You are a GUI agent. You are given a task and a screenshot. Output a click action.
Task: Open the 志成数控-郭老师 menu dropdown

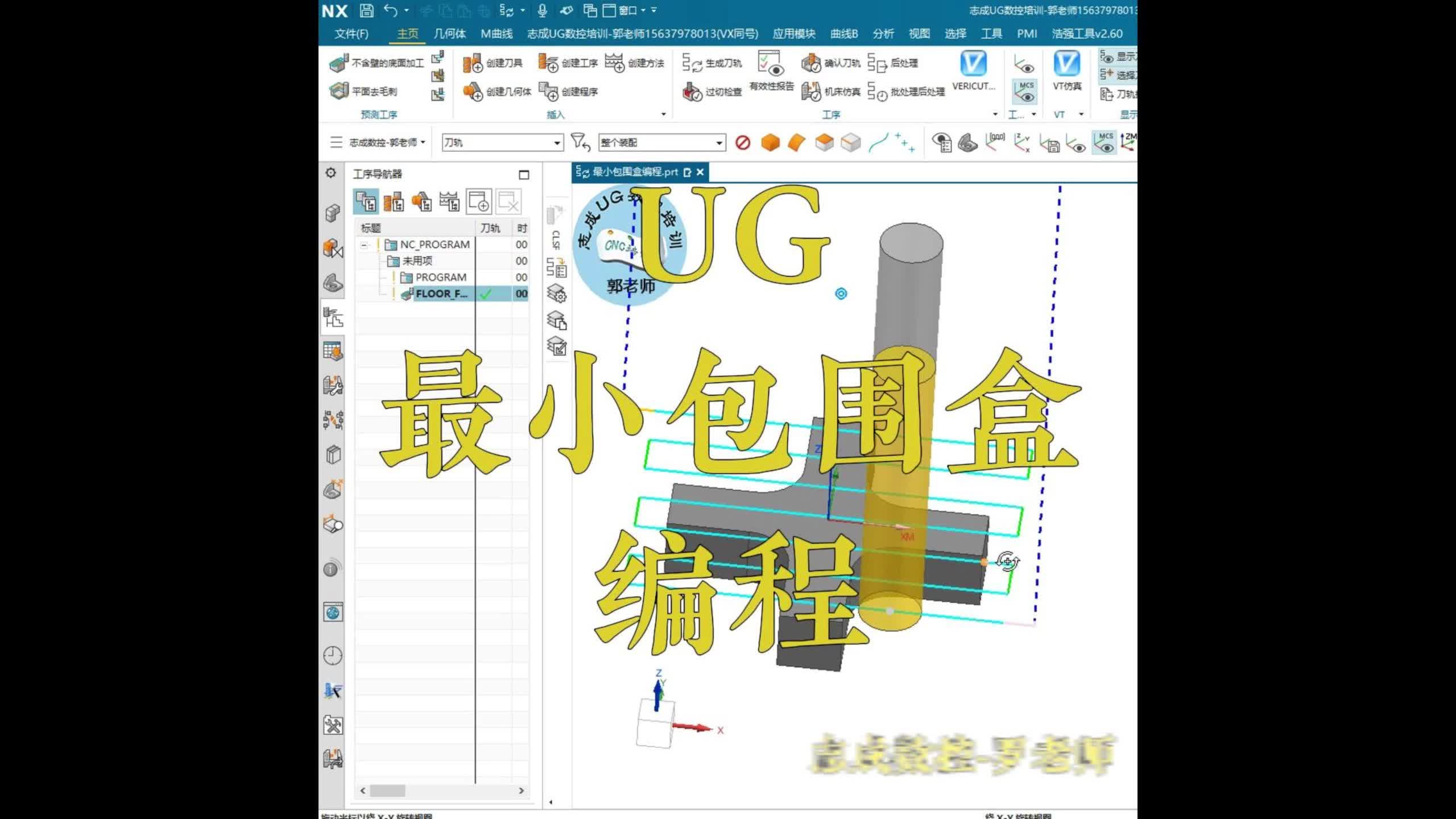pyautogui.click(x=387, y=142)
